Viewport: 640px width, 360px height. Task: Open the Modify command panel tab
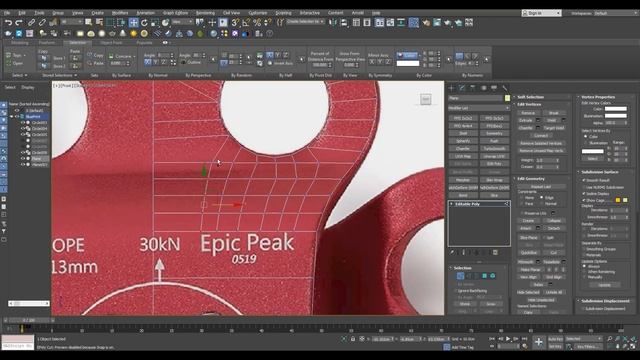pyautogui.click(x=462, y=88)
